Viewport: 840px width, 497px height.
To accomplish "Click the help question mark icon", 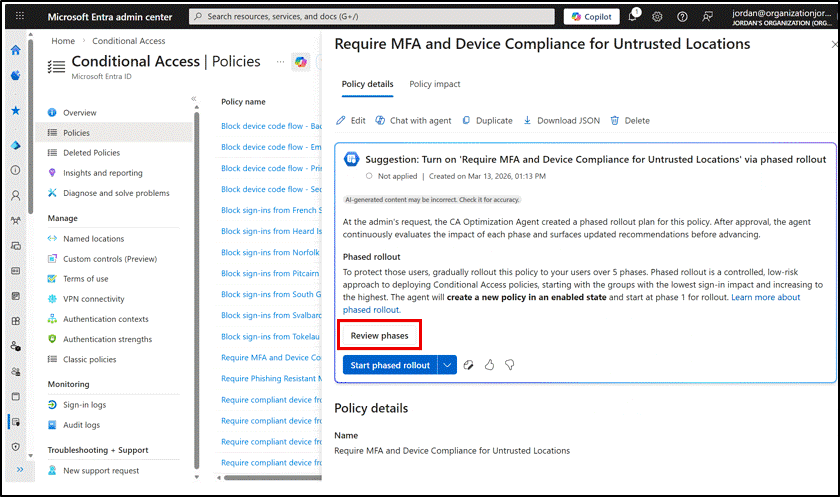I will (x=682, y=17).
